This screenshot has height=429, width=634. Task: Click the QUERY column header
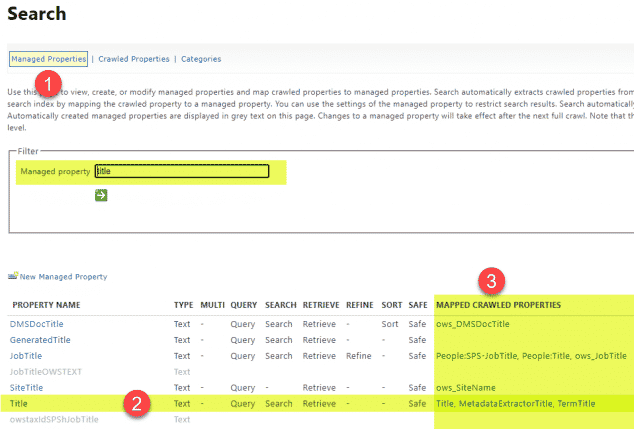pyautogui.click(x=244, y=305)
